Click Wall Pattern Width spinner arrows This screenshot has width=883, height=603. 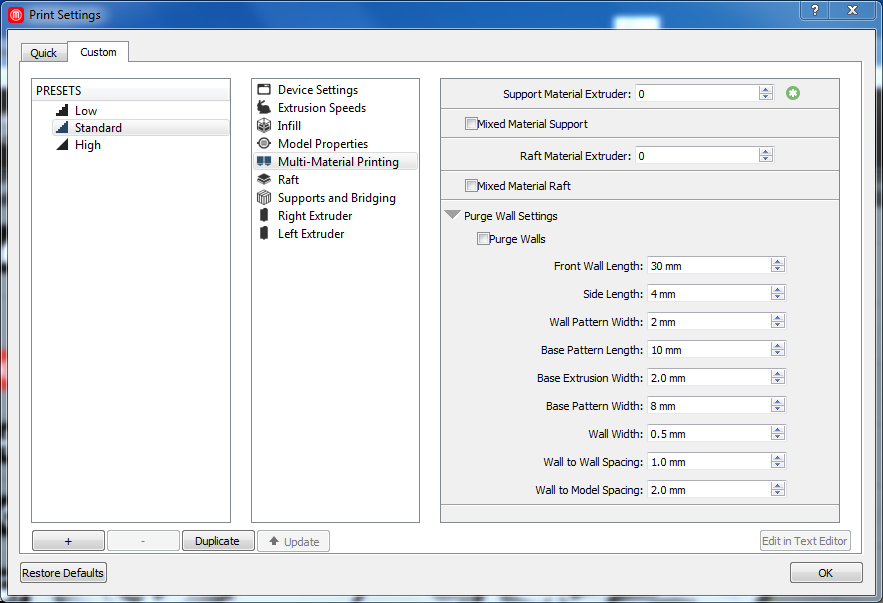(778, 321)
